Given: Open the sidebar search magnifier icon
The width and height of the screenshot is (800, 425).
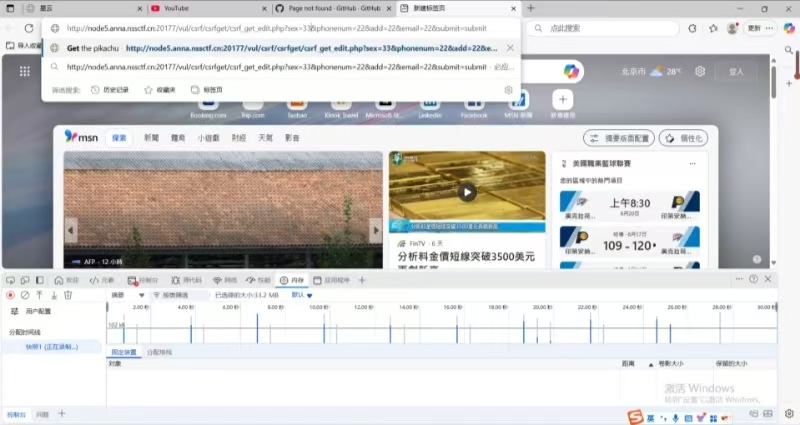Looking at the screenshot, I should (x=789, y=49).
